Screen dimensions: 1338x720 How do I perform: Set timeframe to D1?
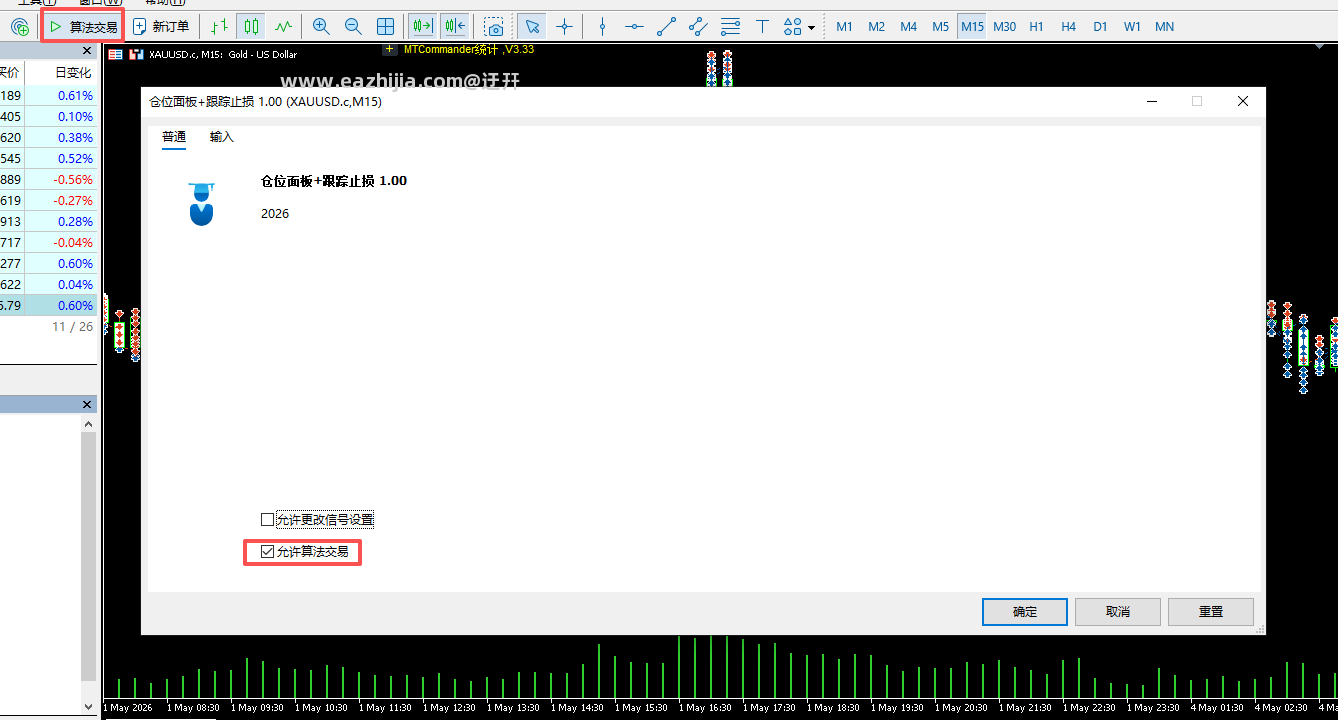(1101, 27)
